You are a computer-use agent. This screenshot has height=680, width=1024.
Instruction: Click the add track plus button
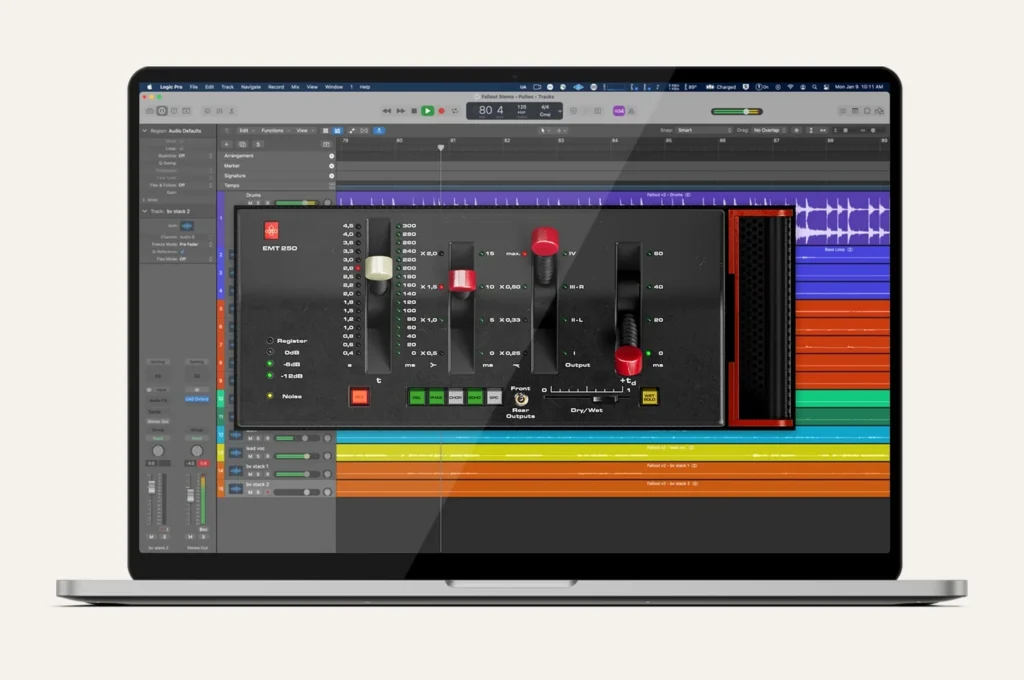227,144
